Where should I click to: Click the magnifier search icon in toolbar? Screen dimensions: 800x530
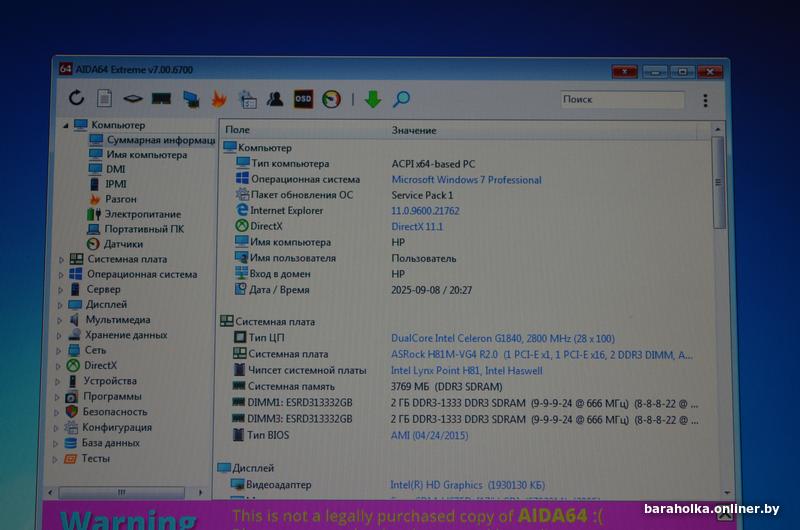point(401,99)
